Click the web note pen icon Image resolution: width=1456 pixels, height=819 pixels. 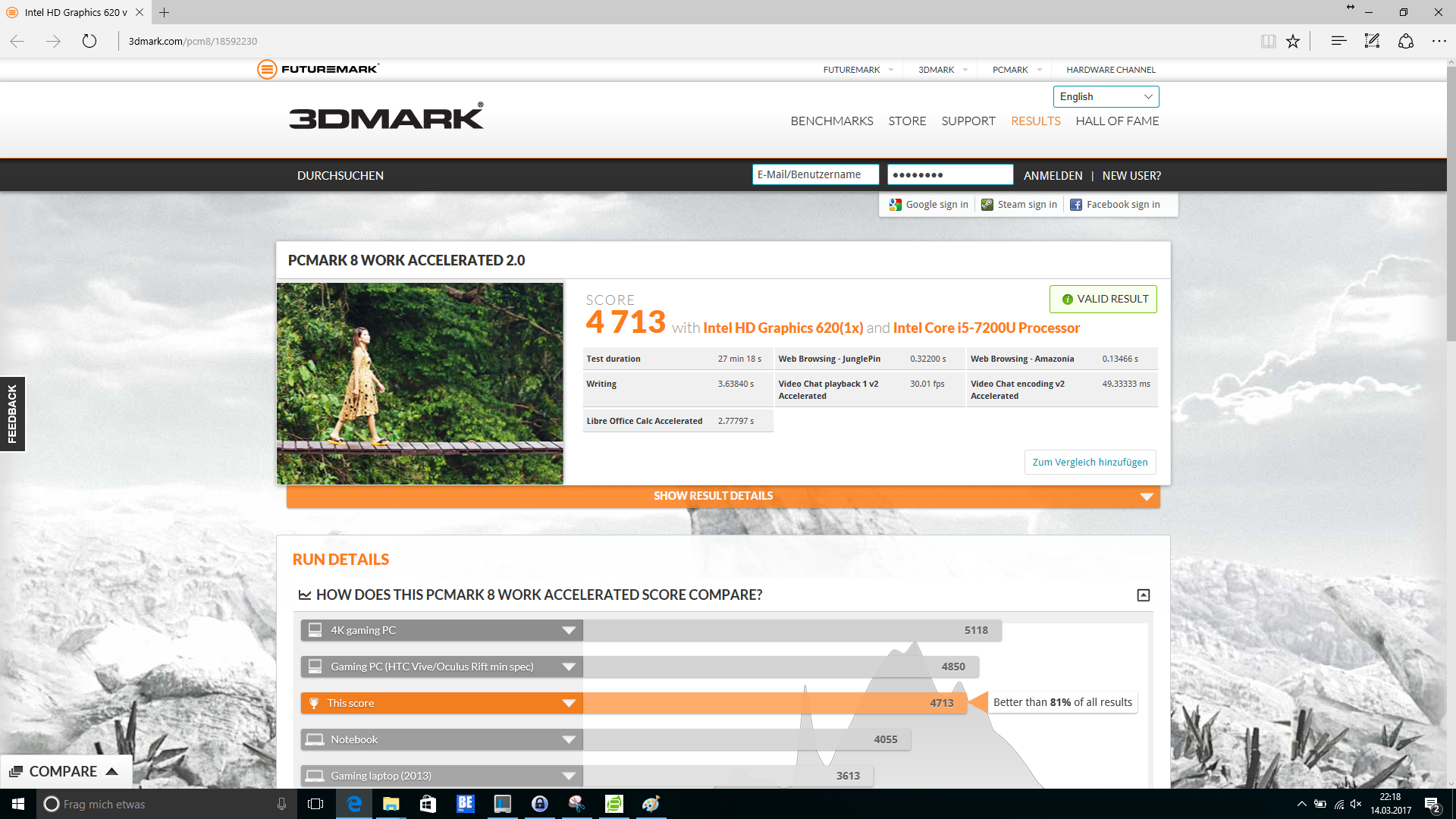1372,41
